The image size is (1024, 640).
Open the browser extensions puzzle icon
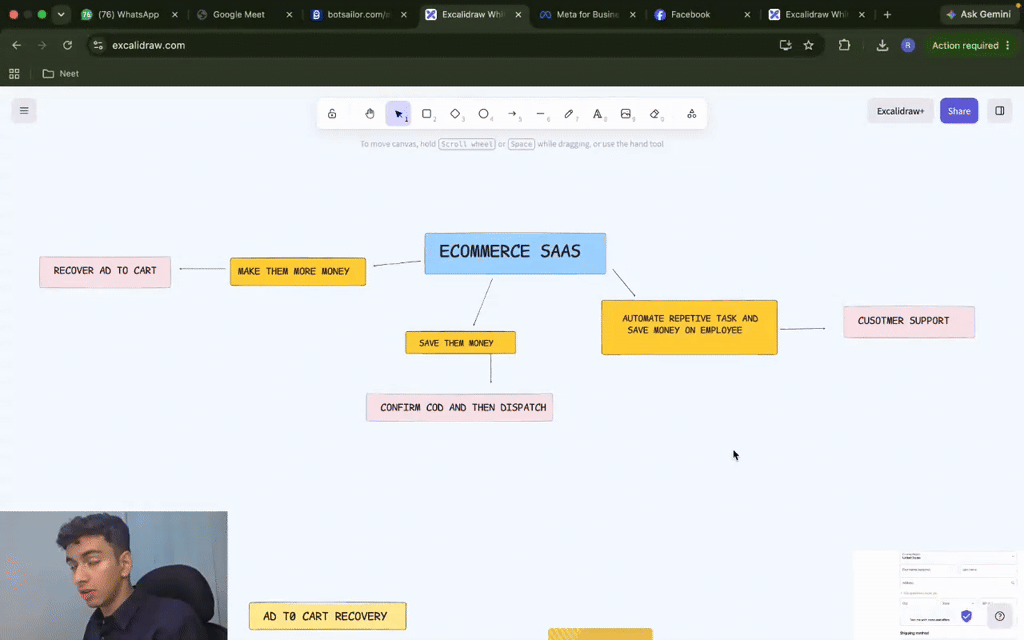pyautogui.click(x=844, y=45)
